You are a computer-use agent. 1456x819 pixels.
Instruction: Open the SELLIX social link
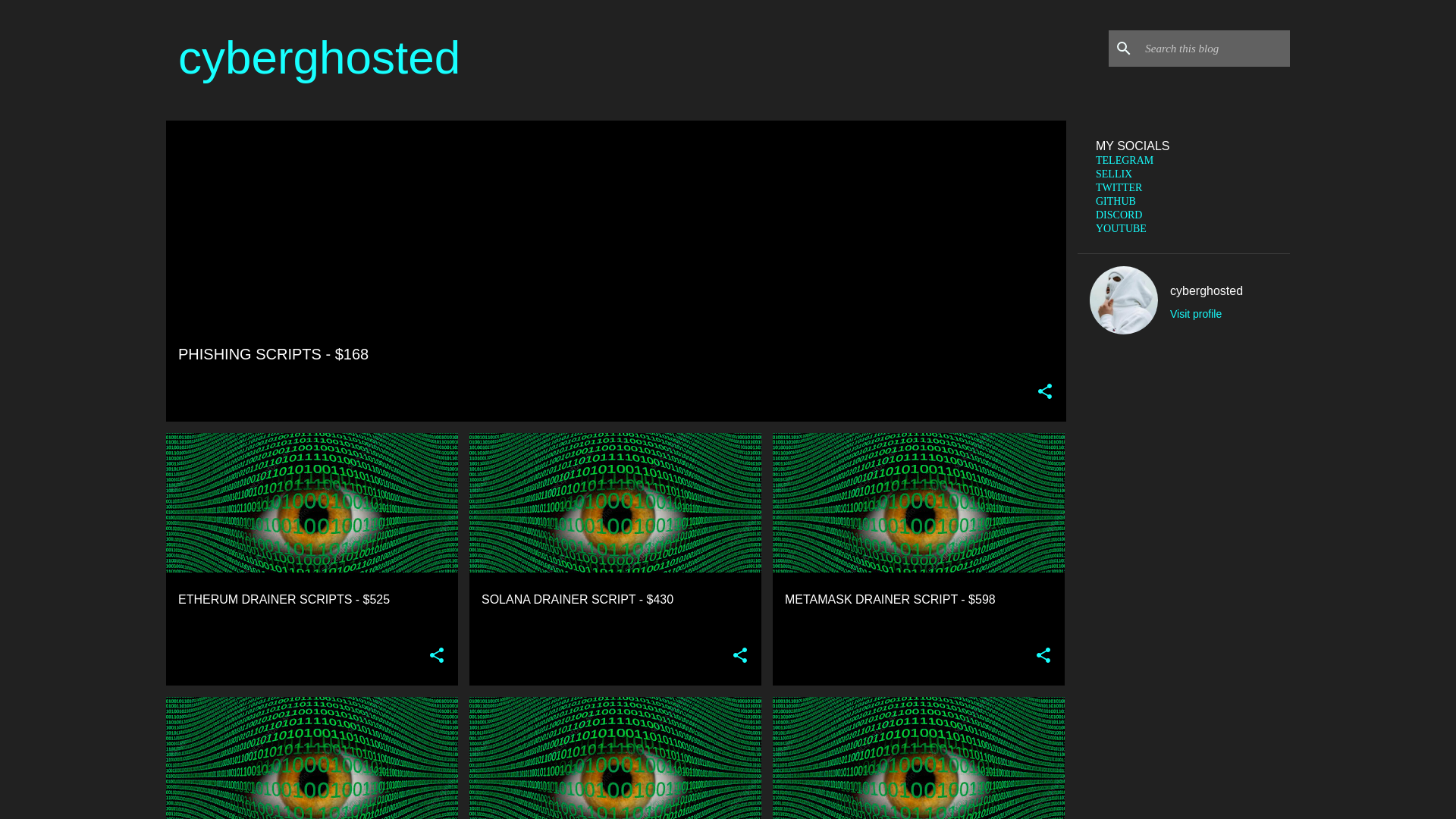pos(1113,174)
